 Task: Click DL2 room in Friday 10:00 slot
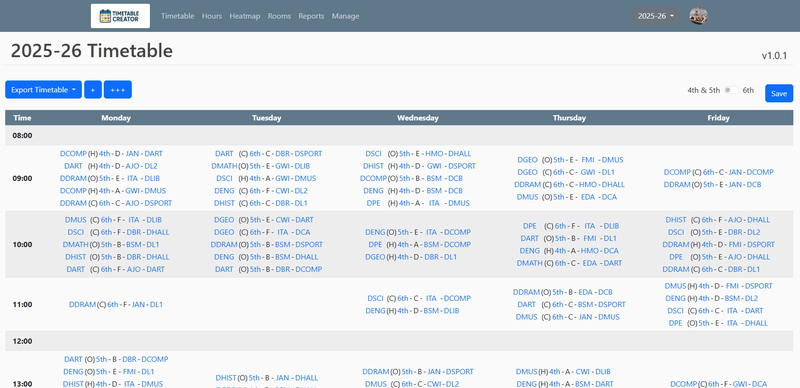pyautogui.click(x=754, y=232)
